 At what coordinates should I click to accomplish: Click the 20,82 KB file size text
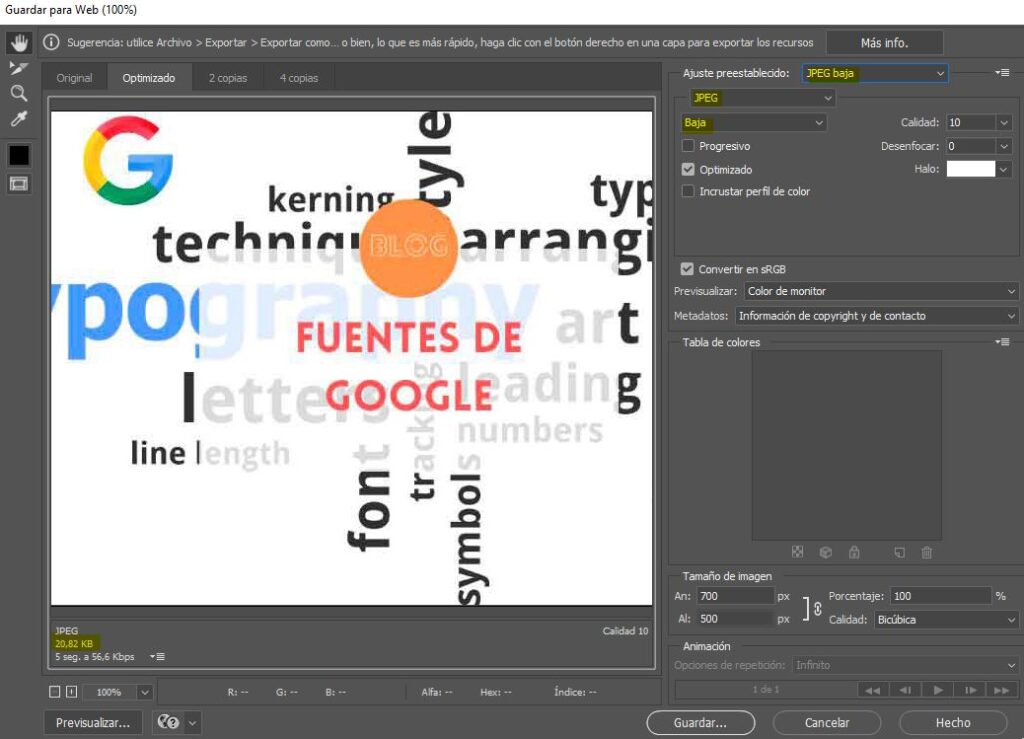pos(74,644)
